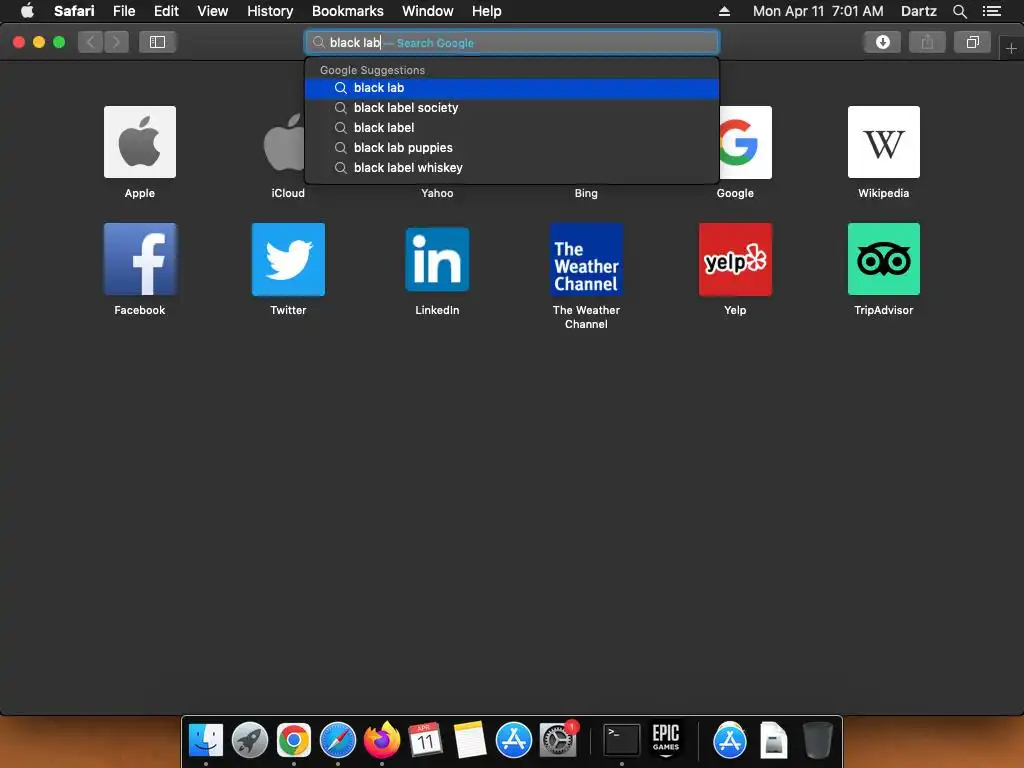Open the document file in the Dock
The width and height of the screenshot is (1024, 768).
773,740
